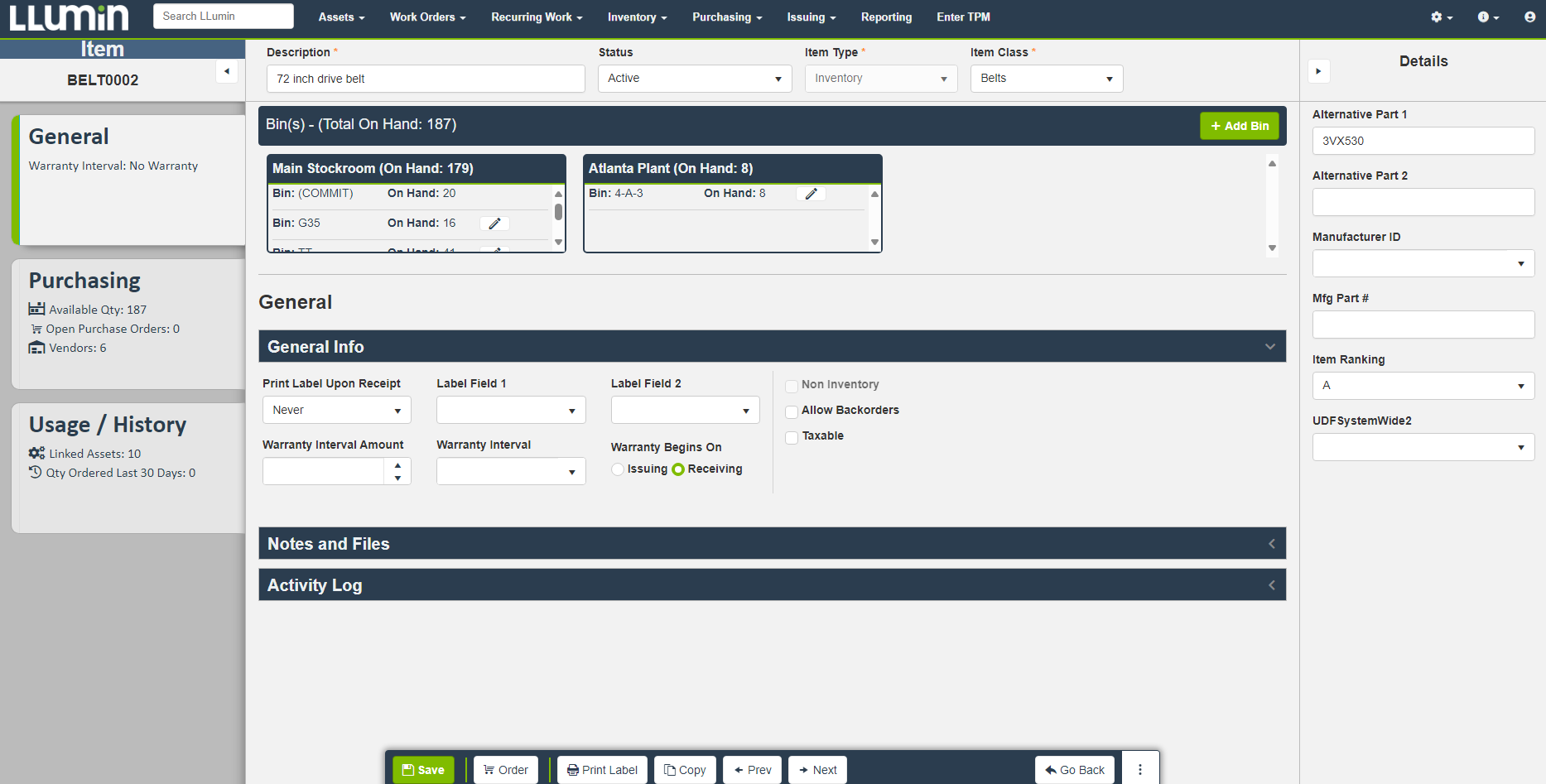The image size is (1546, 784).
Task: Check the Taxable checkbox
Action: click(x=792, y=437)
